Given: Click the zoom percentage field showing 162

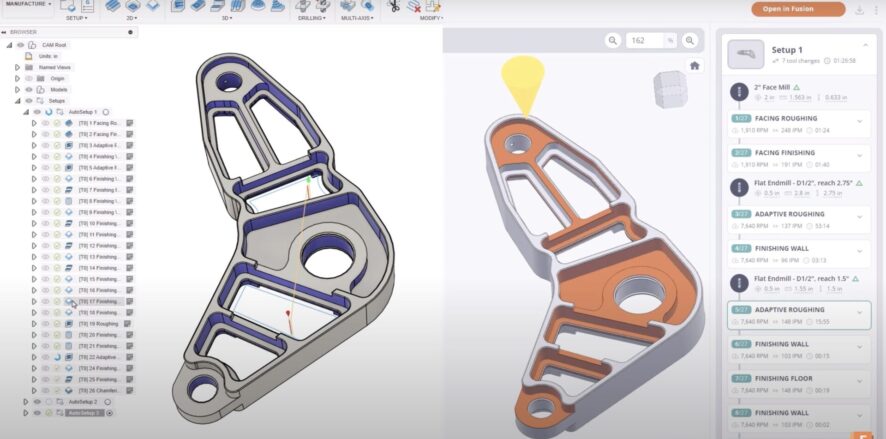Looking at the screenshot, I should point(650,41).
